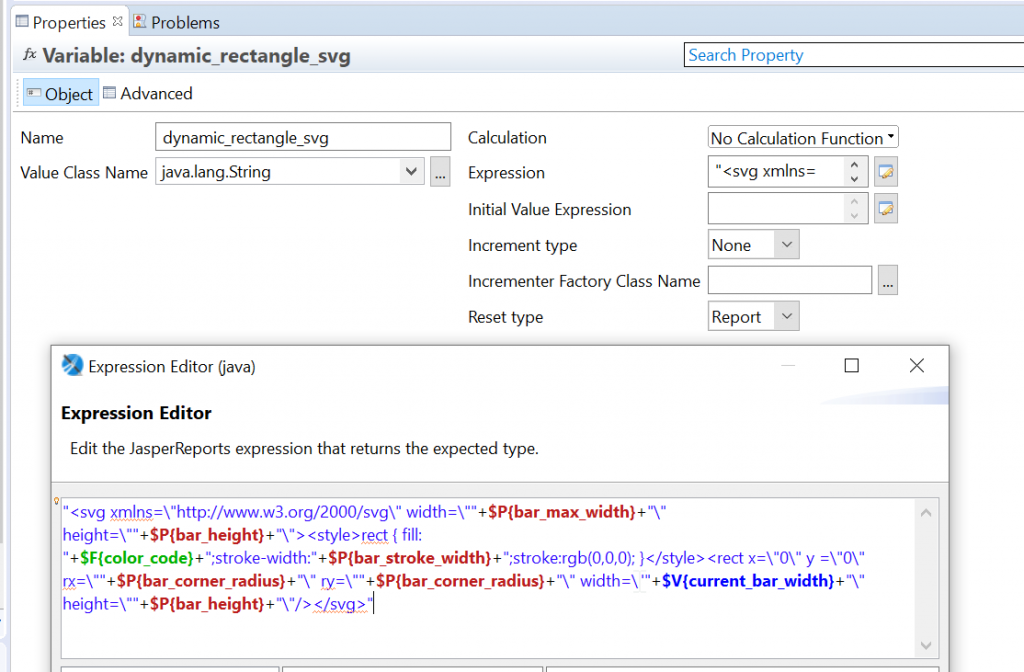Click the Properties tab panel icon

(20, 21)
